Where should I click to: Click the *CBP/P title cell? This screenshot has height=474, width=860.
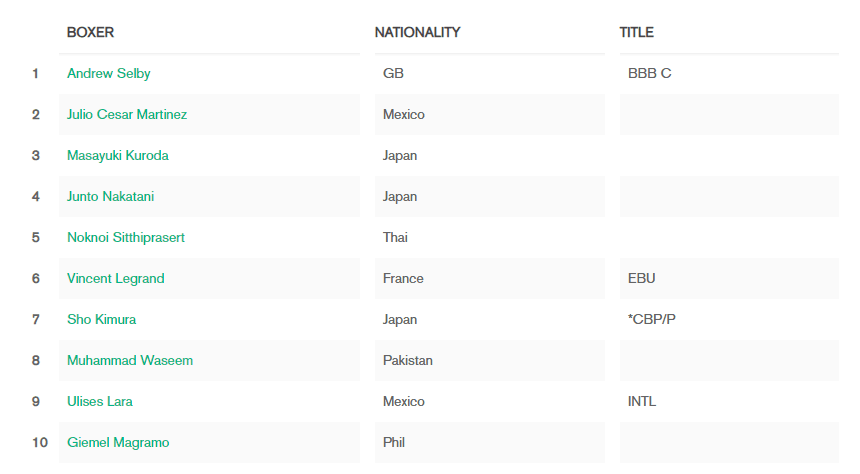tap(729, 319)
